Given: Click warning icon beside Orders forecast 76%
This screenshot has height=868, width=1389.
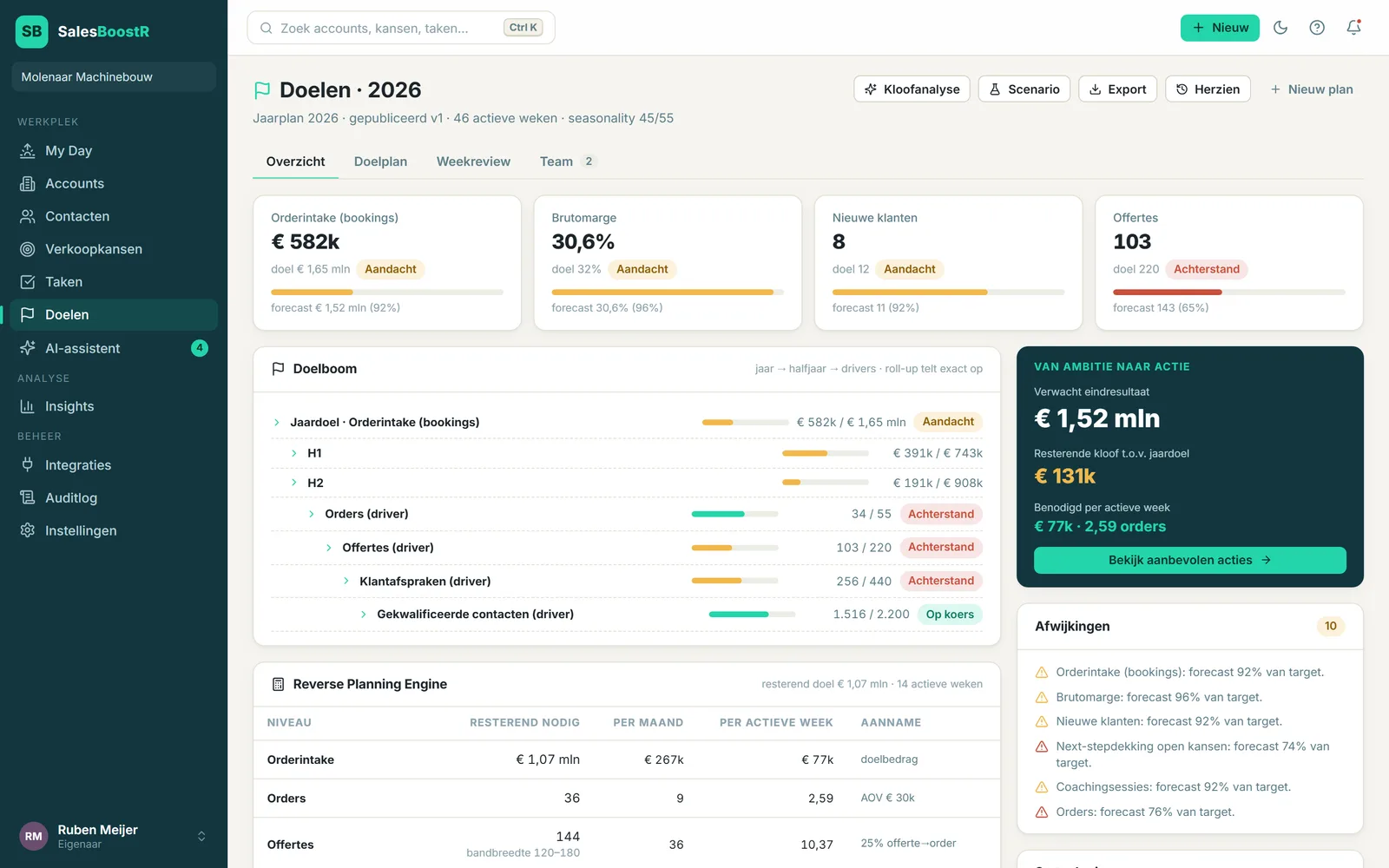Looking at the screenshot, I should click(1042, 812).
